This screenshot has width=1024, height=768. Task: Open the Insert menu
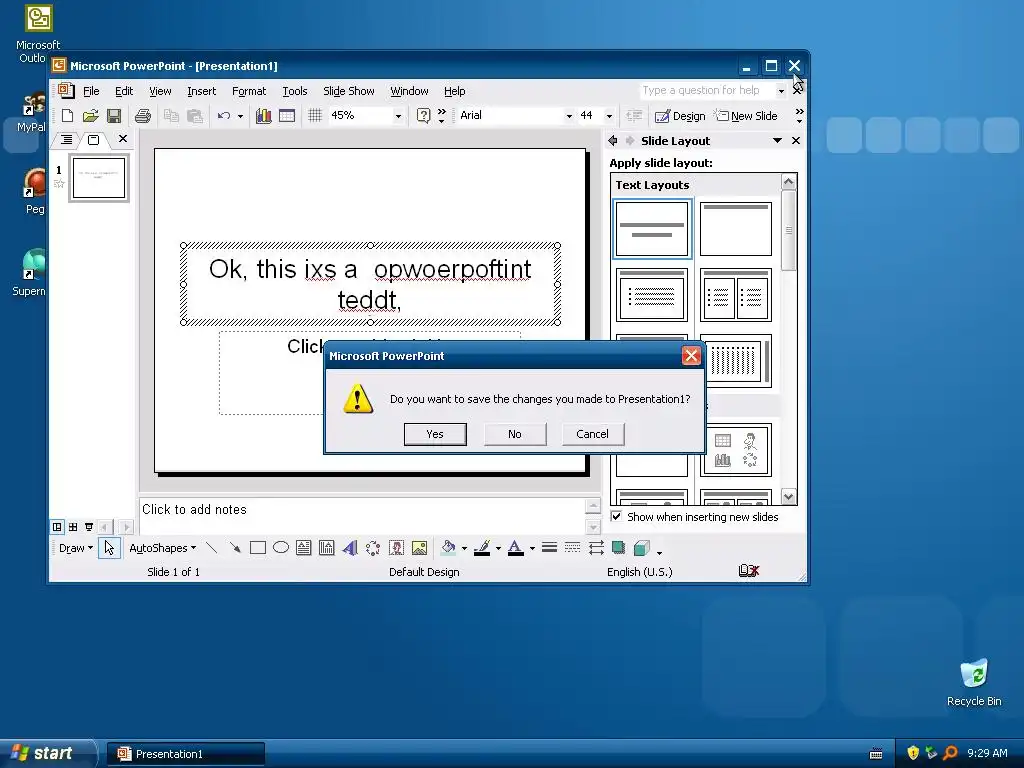pos(201,91)
